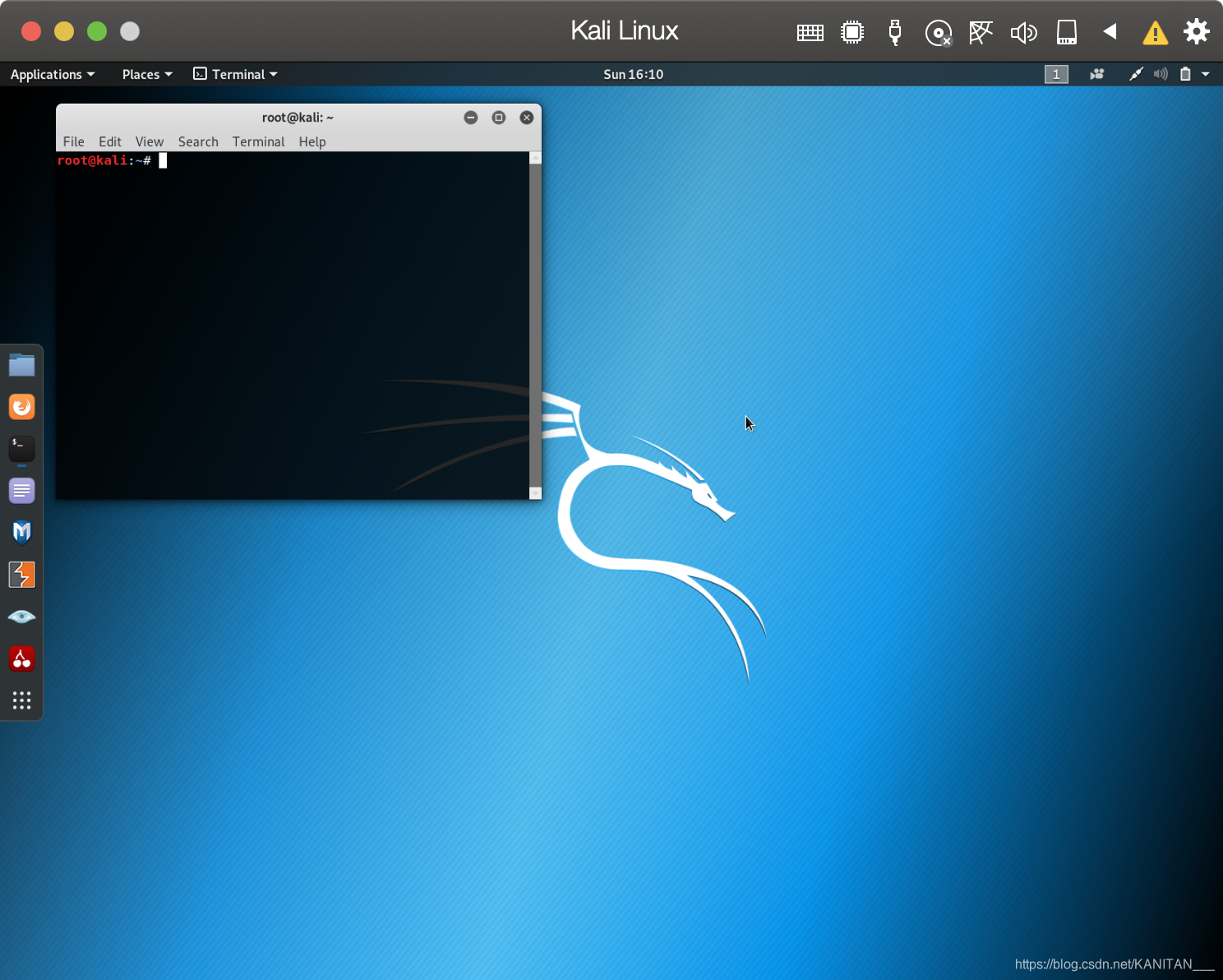Viewport: 1223px width, 980px height.
Task: Open the Edit menu in terminal
Action: coord(110,141)
